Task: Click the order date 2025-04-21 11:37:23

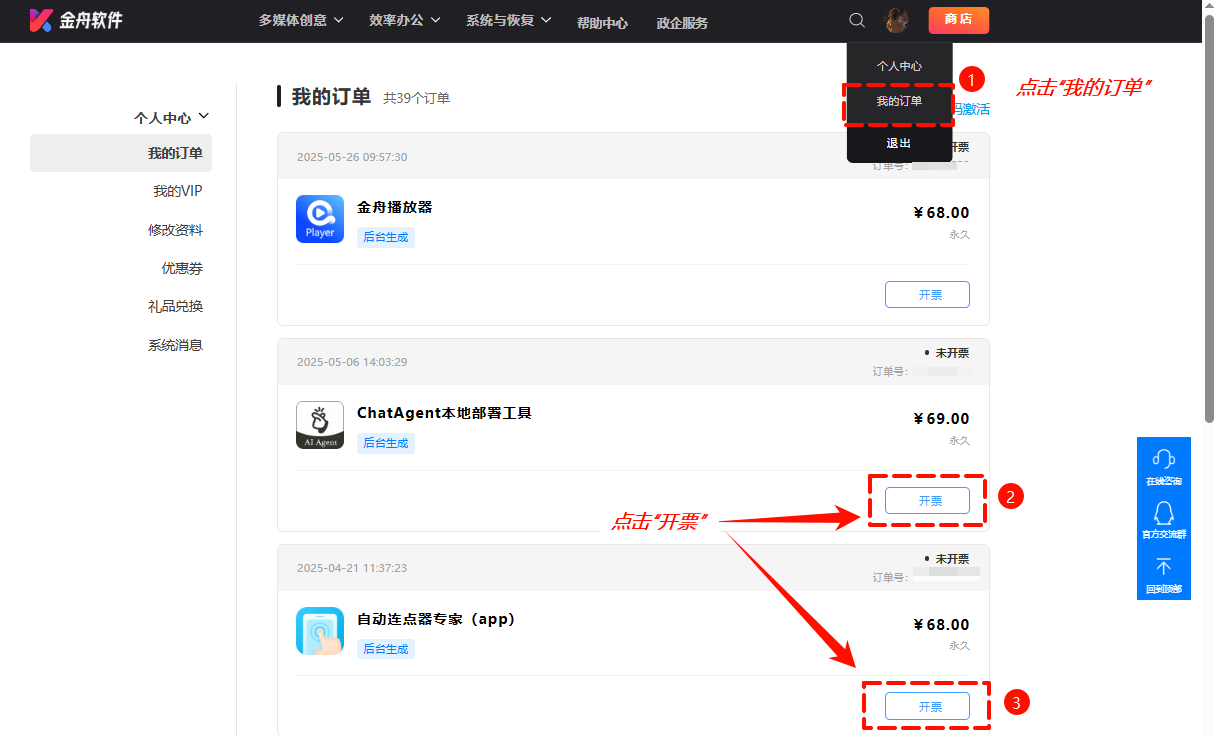Action: coord(352,568)
